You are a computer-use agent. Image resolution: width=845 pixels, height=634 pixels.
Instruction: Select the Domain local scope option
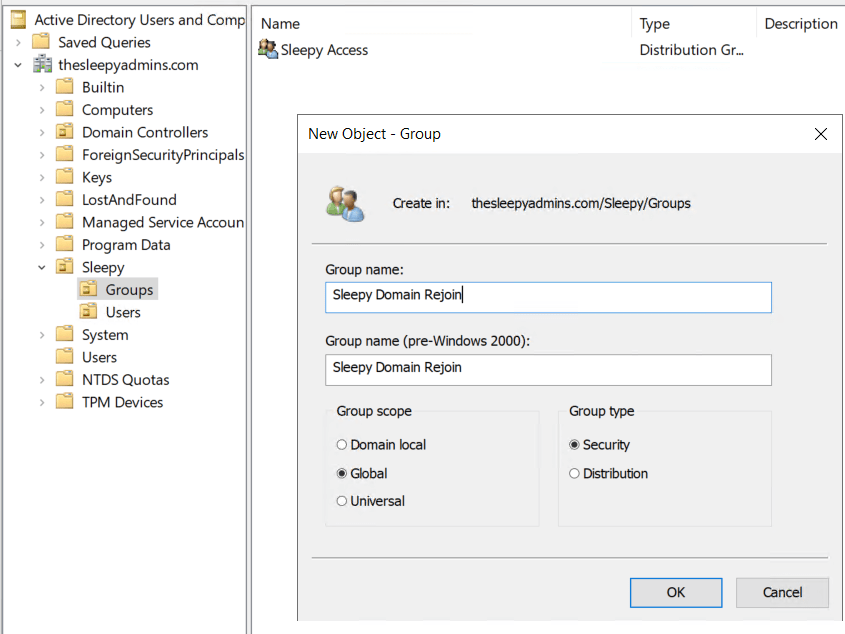pos(342,445)
